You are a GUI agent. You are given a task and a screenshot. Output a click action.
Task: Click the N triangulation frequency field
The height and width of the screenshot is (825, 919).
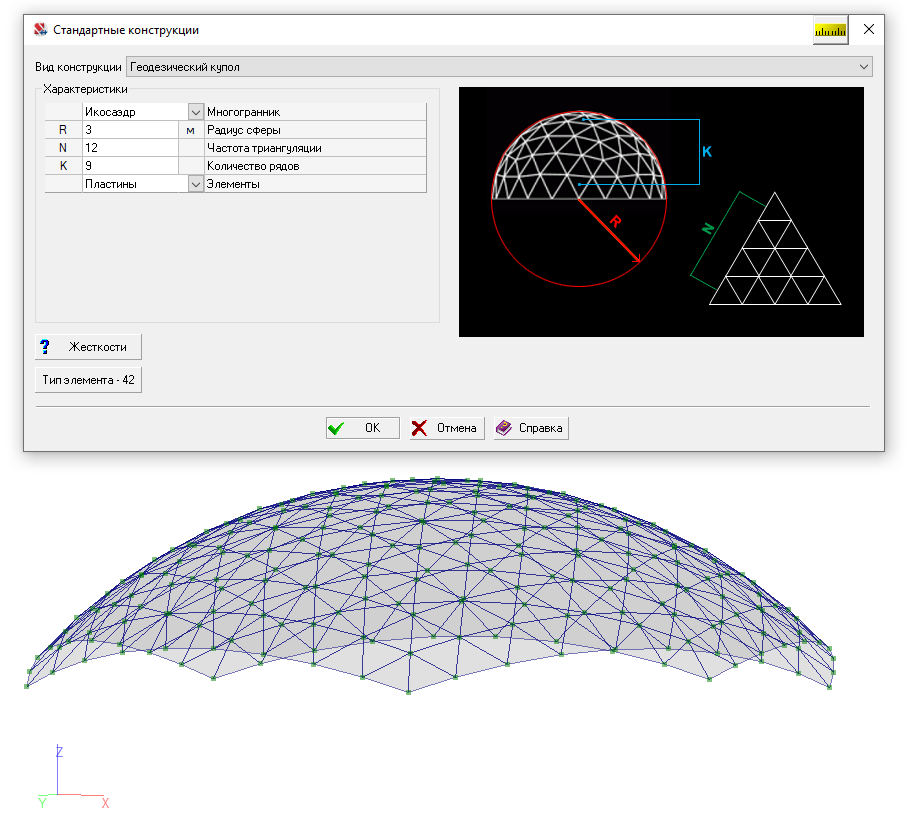[x=130, y=148]
